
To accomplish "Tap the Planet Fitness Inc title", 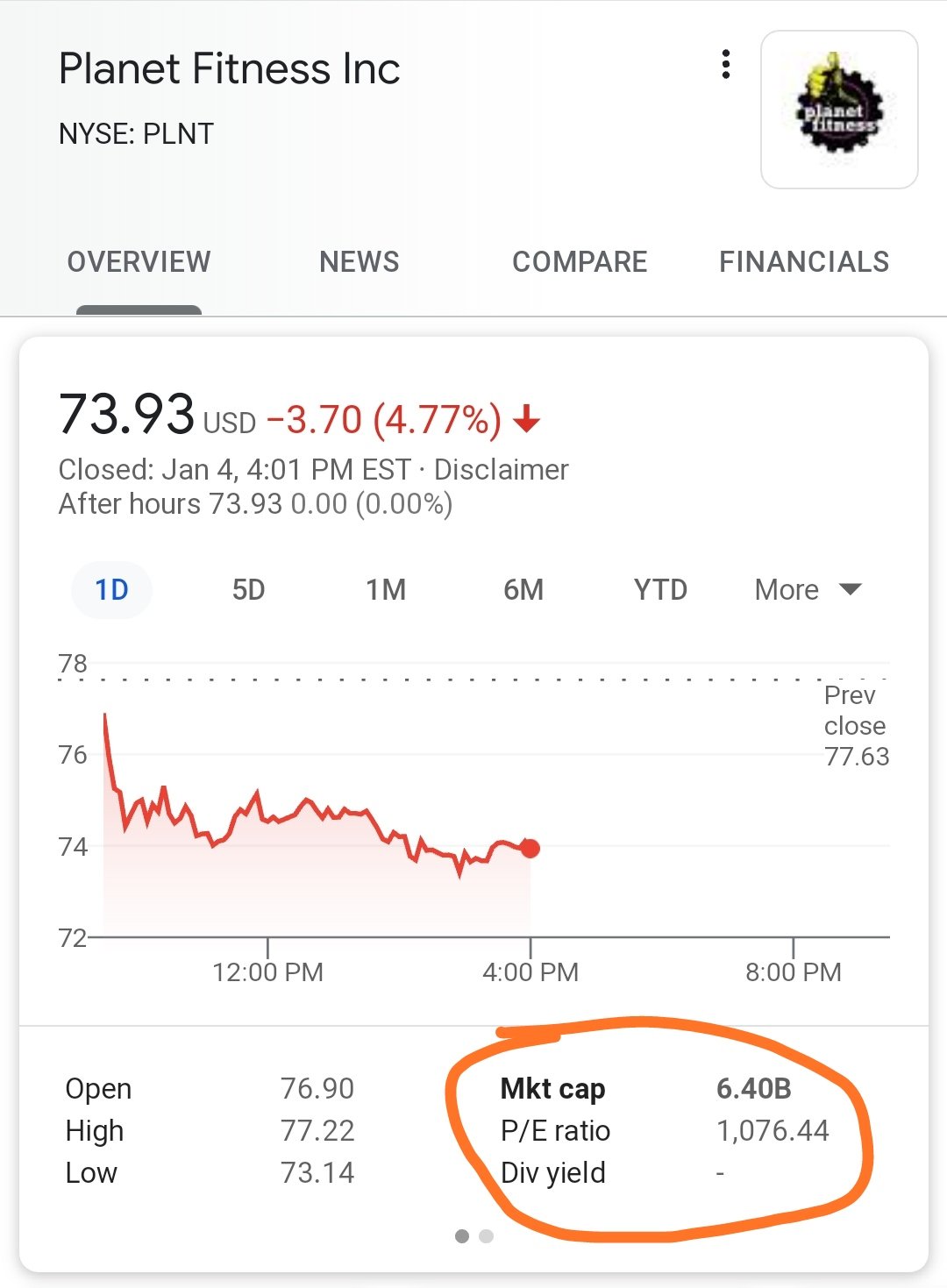I will 229,69.
